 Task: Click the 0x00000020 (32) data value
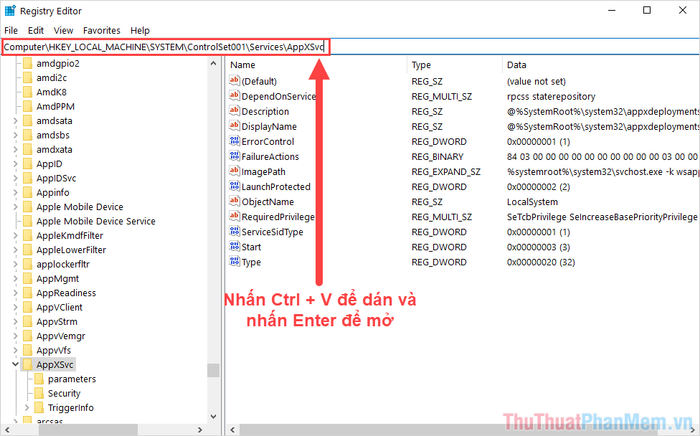click(x=541, y=262)
